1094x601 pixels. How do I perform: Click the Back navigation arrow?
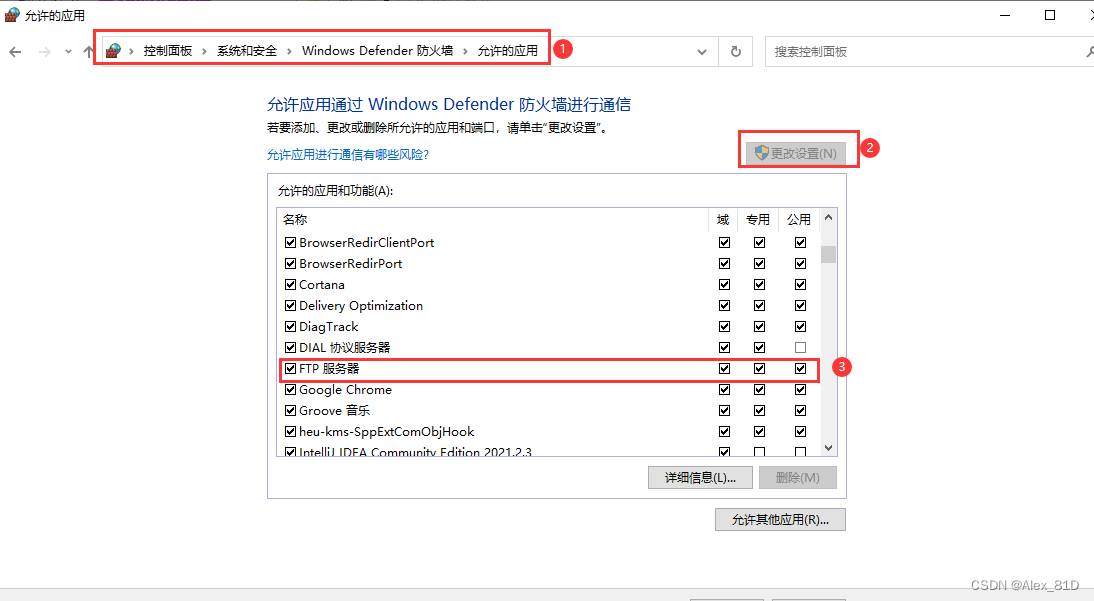(15, 52)
